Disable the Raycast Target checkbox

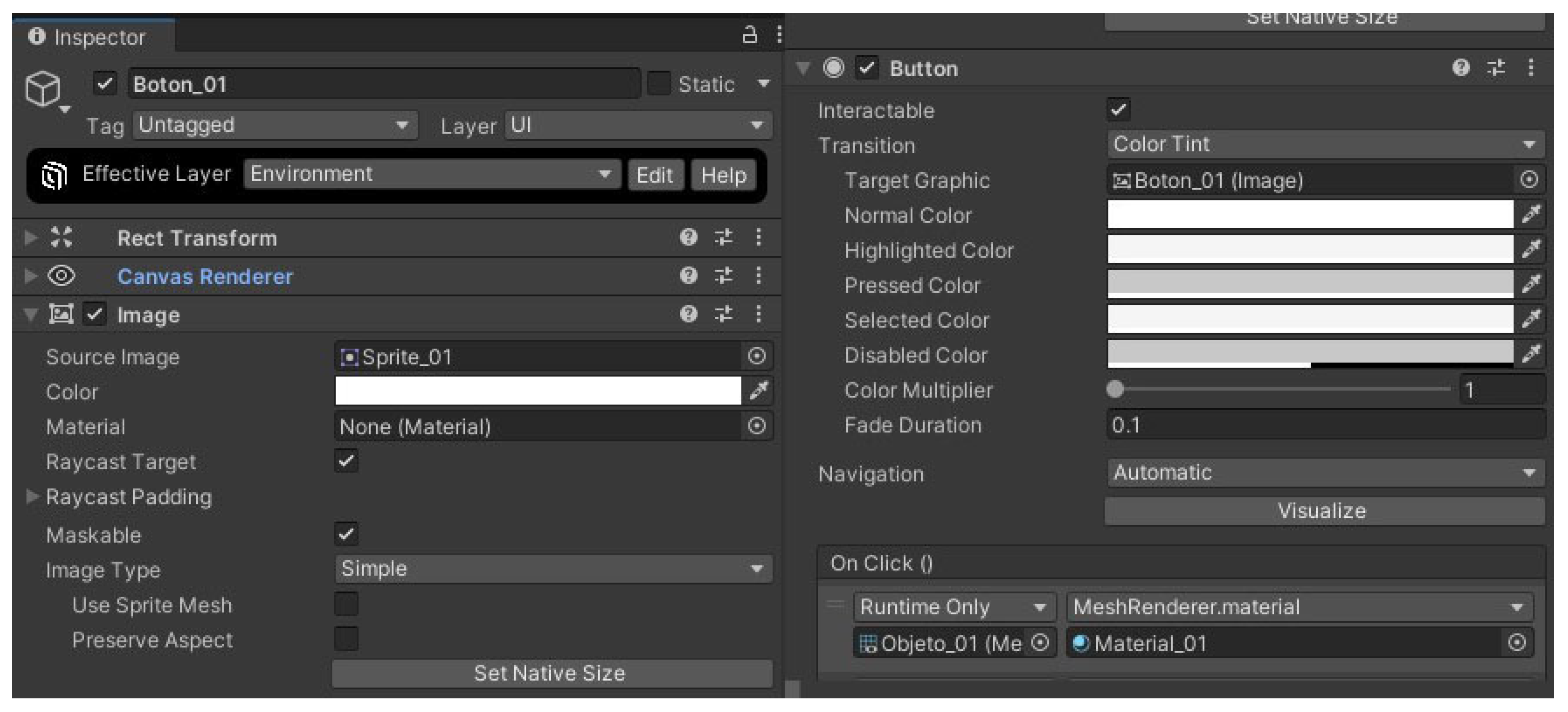click(346, 461)
